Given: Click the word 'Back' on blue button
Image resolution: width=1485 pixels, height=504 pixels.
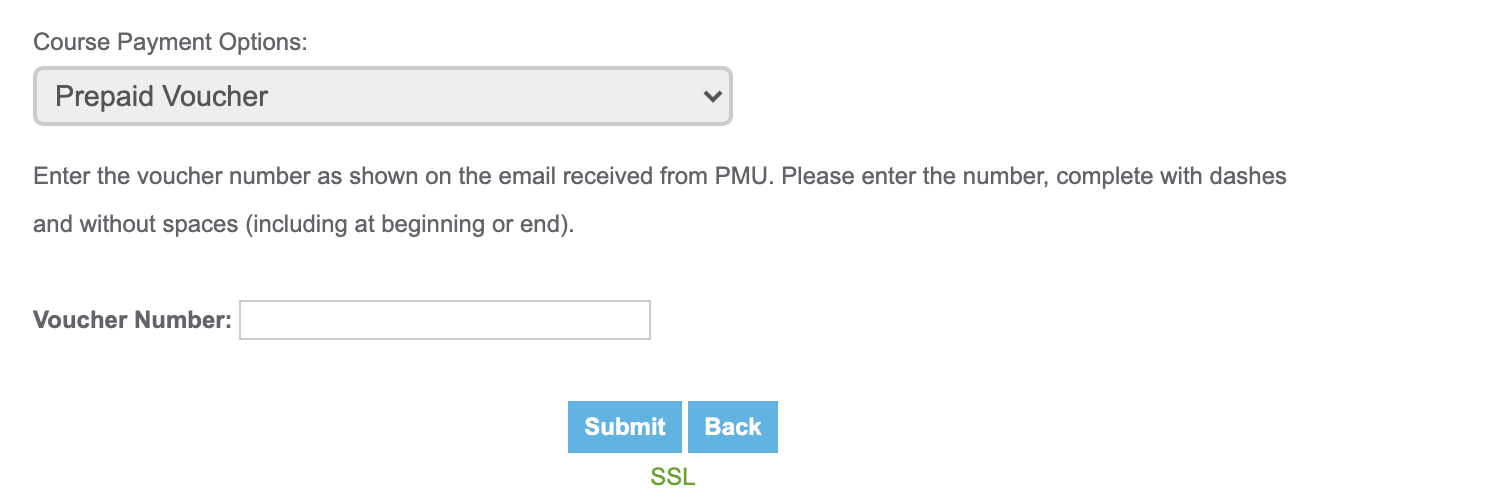Looking at the screenshot, I should tap(733, 427).
